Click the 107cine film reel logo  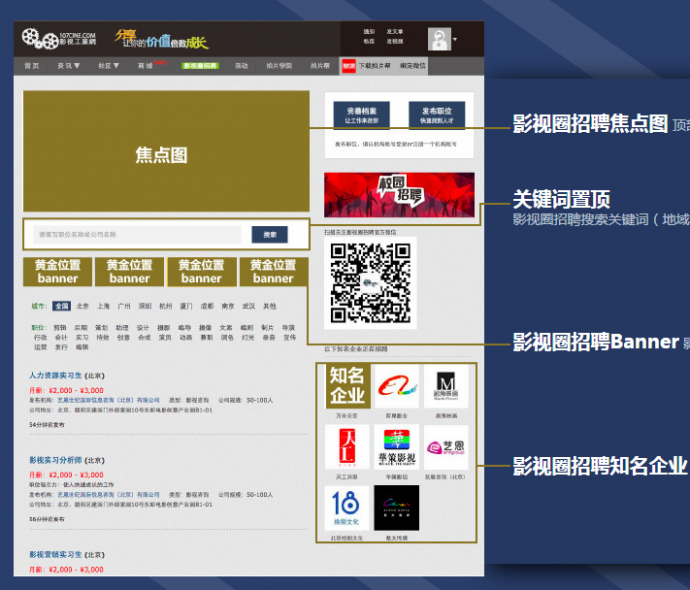[40, 41]
